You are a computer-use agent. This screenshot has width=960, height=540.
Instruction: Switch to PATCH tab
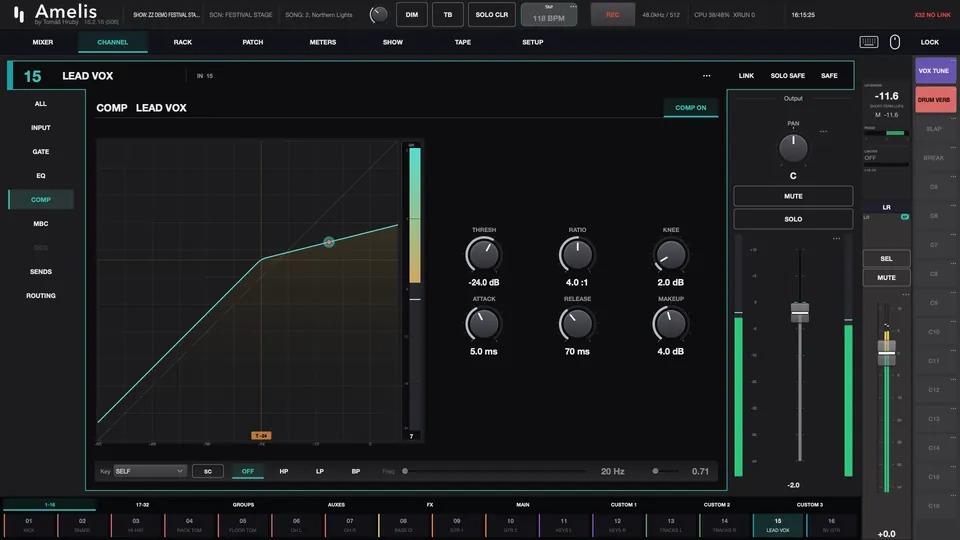point(252,42)
